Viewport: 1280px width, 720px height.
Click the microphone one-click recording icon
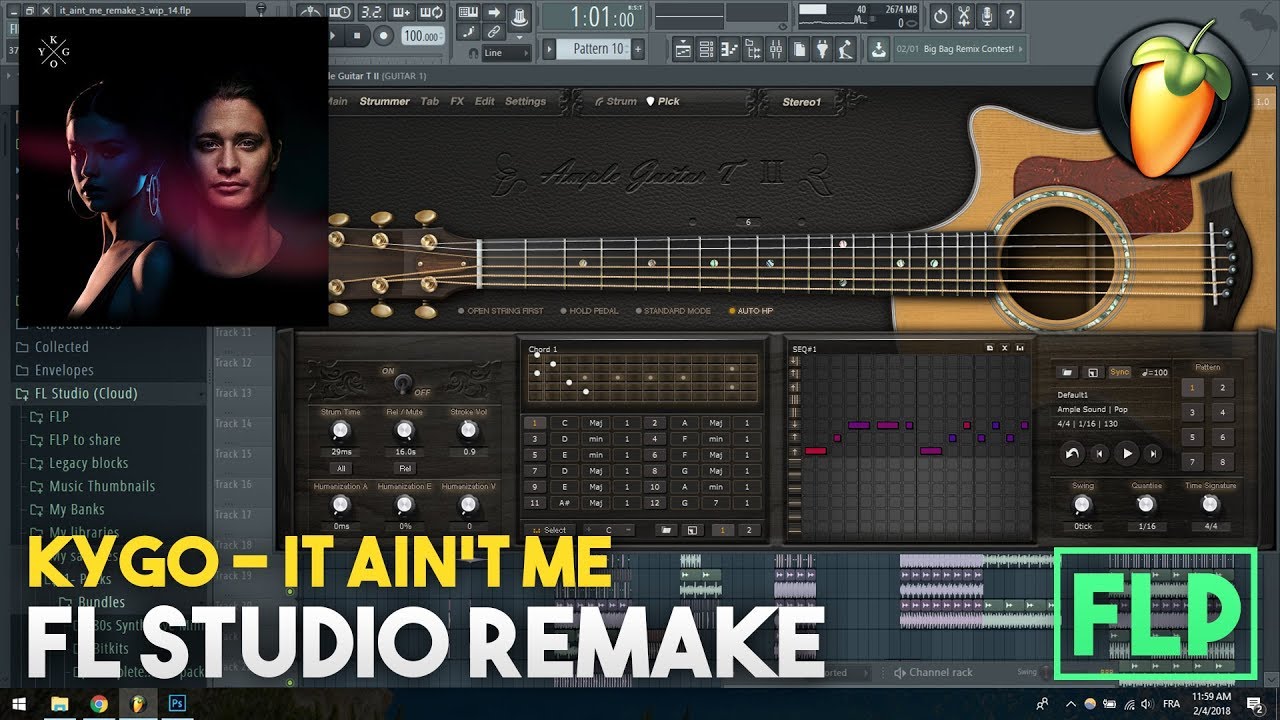point(988,16)
